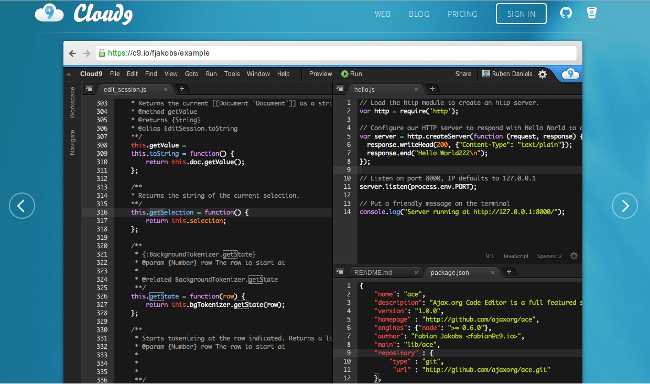Screen dimensions: 650x384
Task: Switch to the README.md tab
Action: (x=373, y=272)
